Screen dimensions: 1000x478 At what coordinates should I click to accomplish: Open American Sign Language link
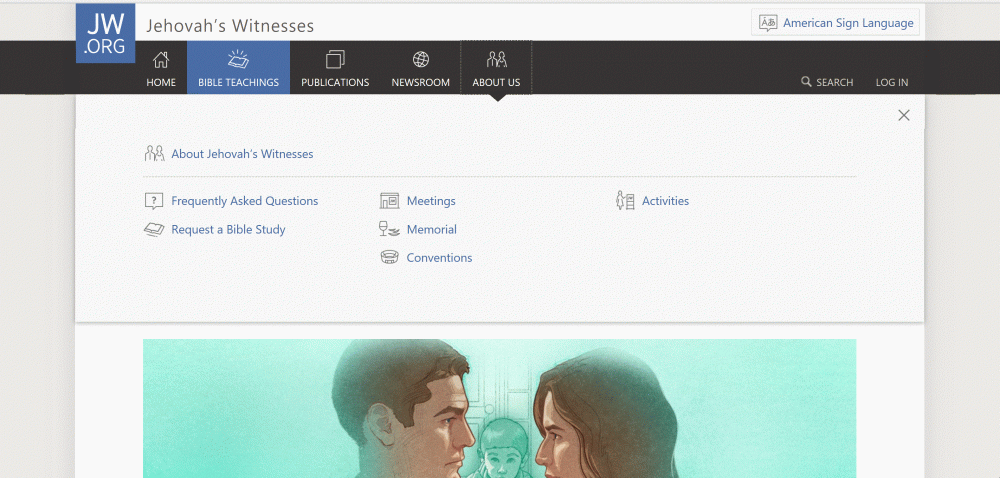pos(848,23)
